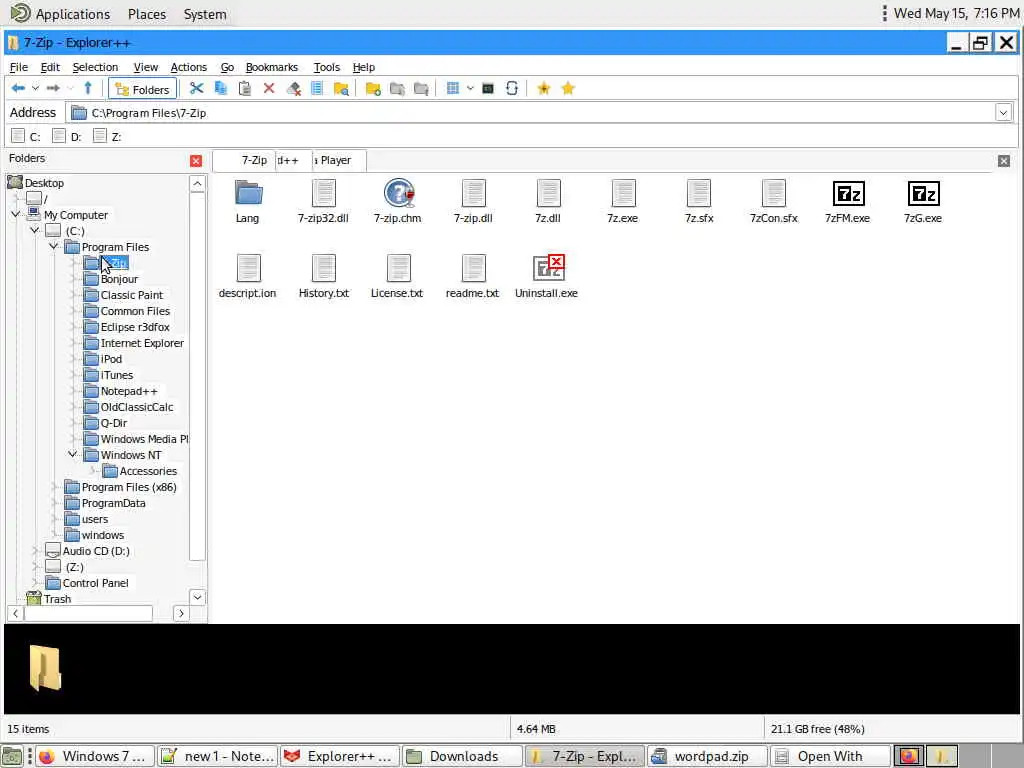Click the Organize Bookmarks star icon
This screenshot has height=768, width=1024.
coord(568,88)
